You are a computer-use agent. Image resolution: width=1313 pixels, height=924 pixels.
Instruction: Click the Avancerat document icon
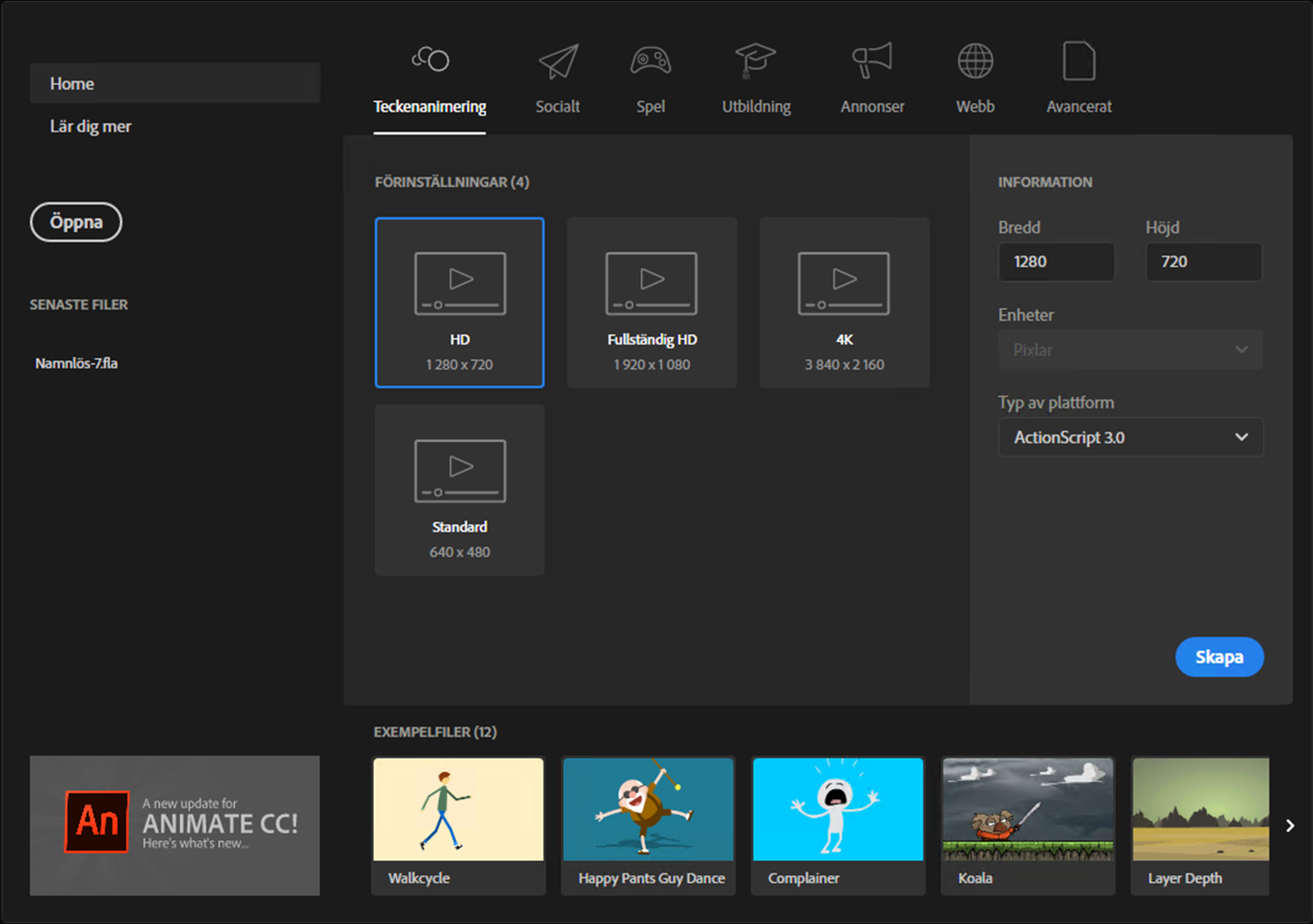1079,61
